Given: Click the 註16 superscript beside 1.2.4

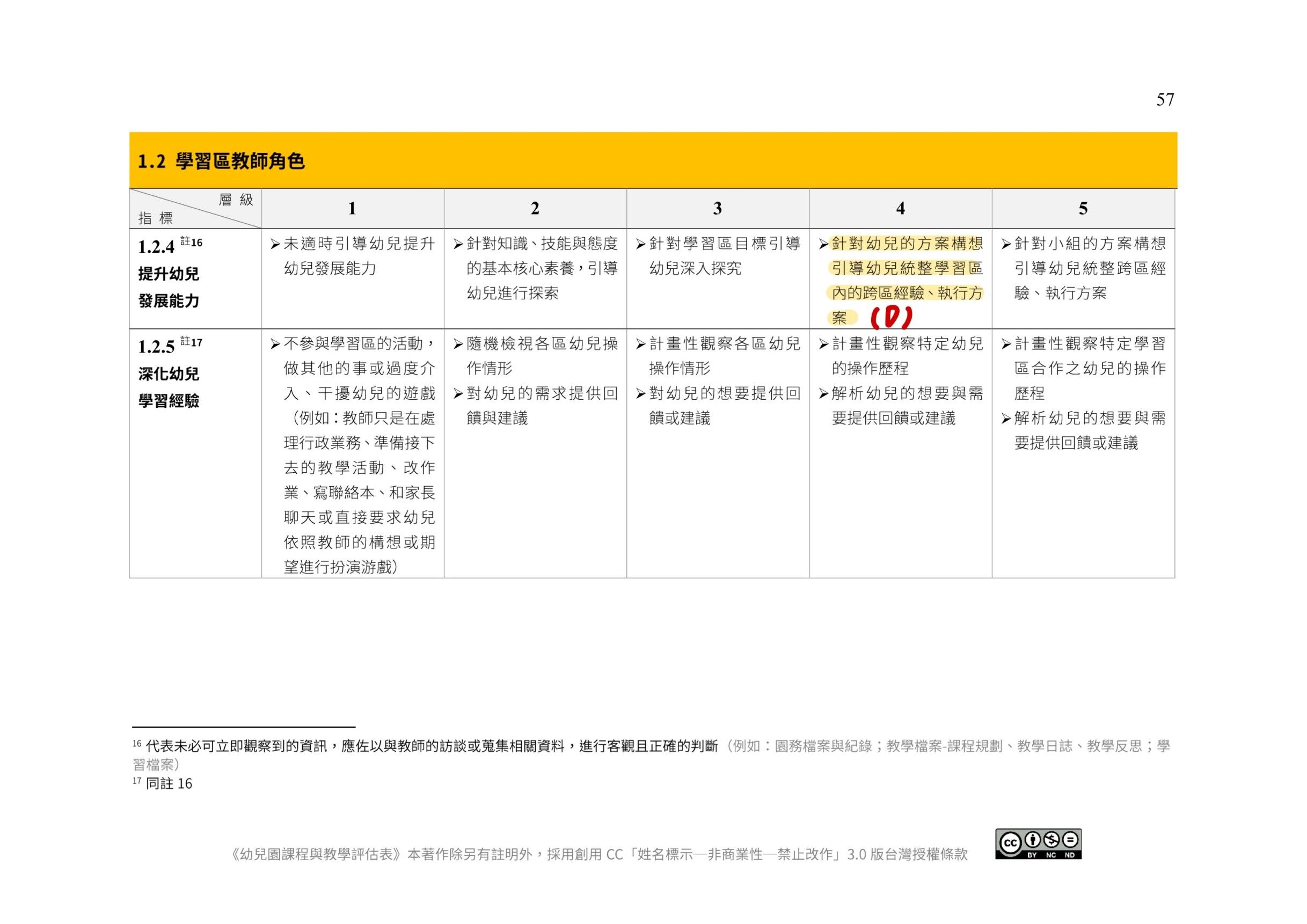Looking at the screenshot, I should coord(191,243).
